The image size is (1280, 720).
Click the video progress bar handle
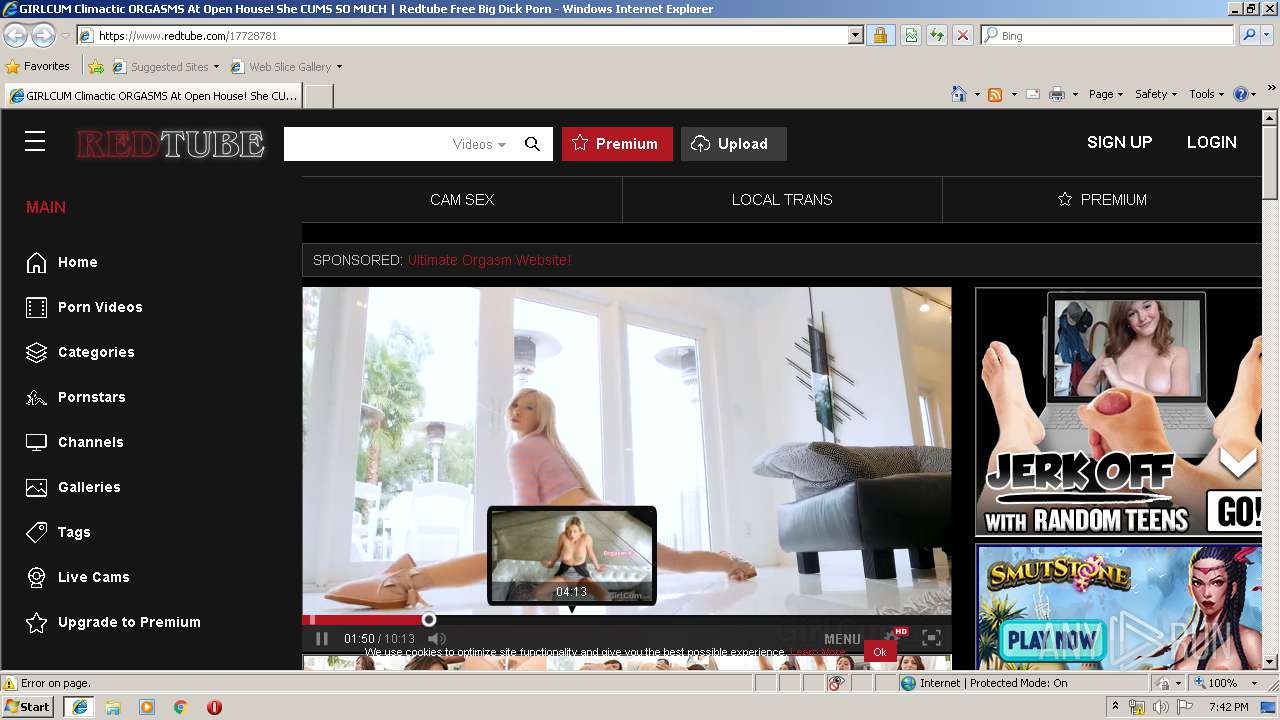click(x=429, y=620)
